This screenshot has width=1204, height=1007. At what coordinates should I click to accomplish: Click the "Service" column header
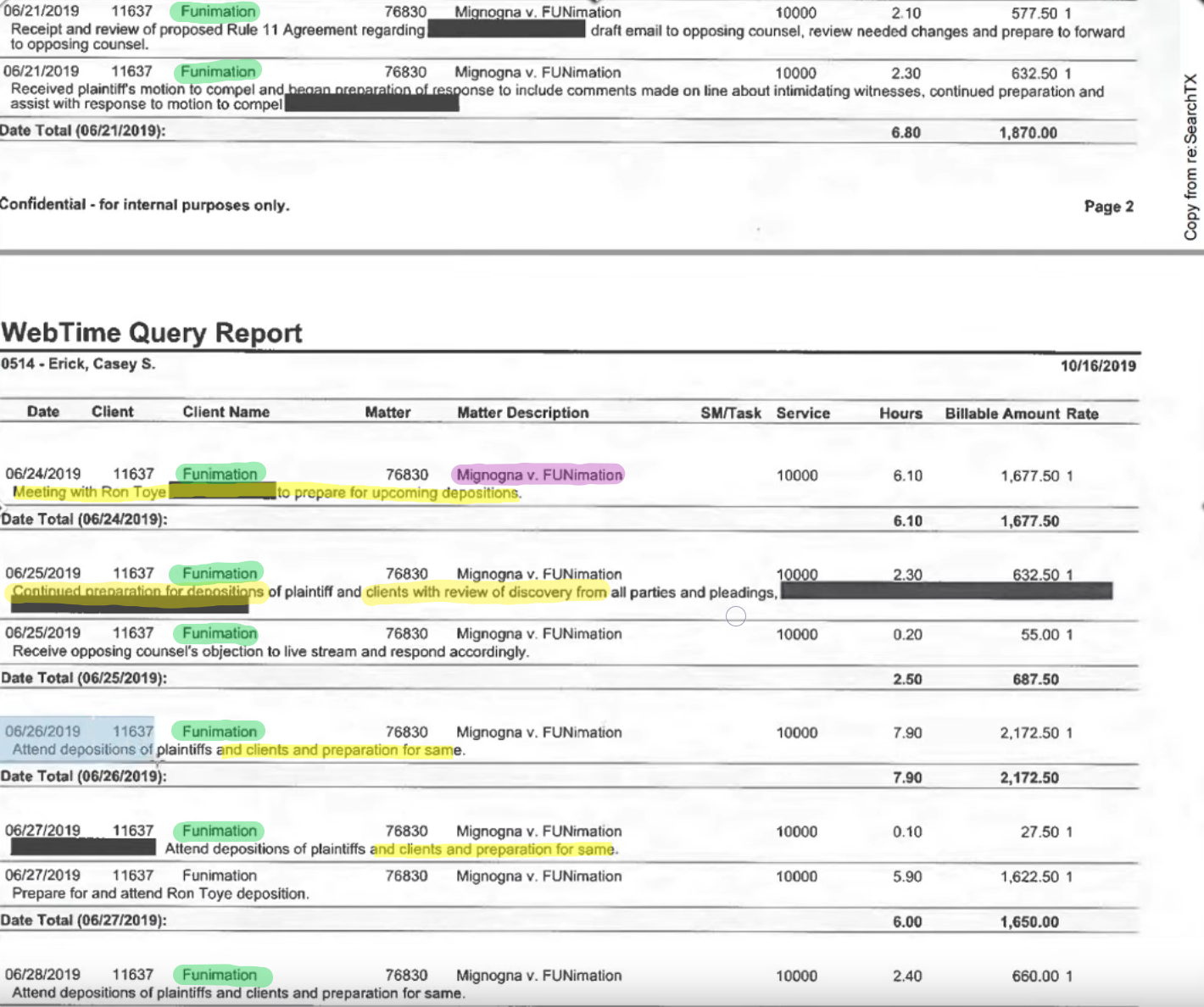coord(803,413)
